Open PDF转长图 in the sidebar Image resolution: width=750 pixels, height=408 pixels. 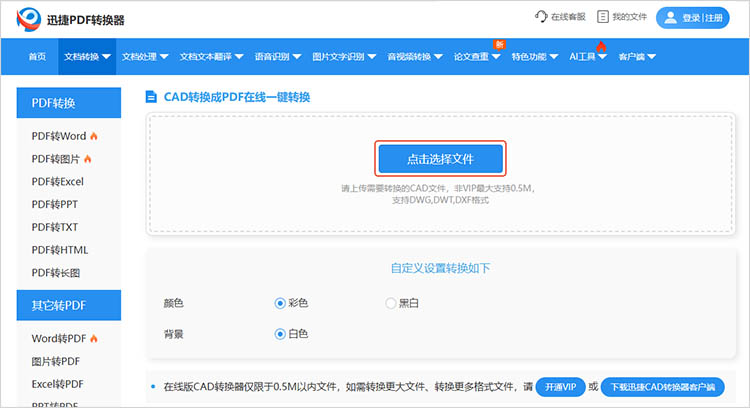[x=55, y=273]
